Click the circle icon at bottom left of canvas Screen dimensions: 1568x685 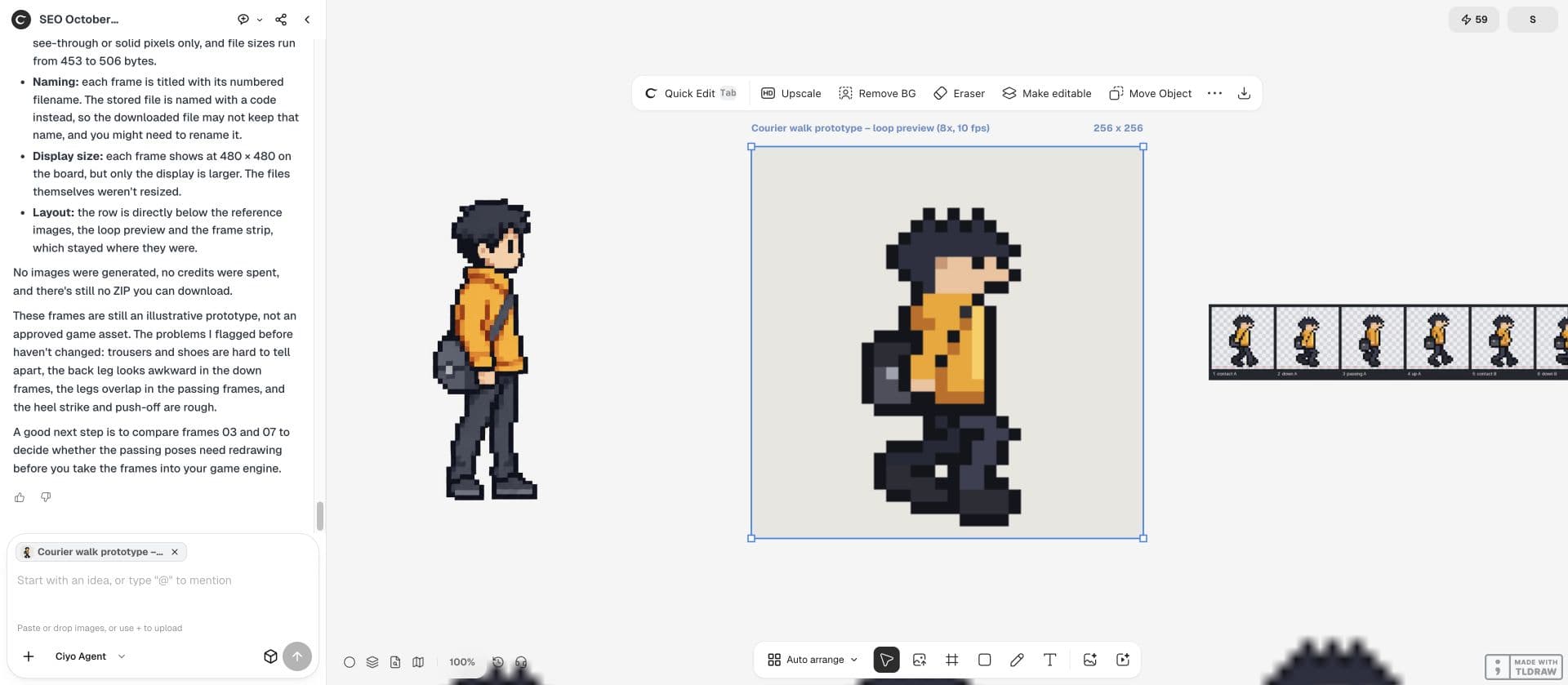point(350,662)
